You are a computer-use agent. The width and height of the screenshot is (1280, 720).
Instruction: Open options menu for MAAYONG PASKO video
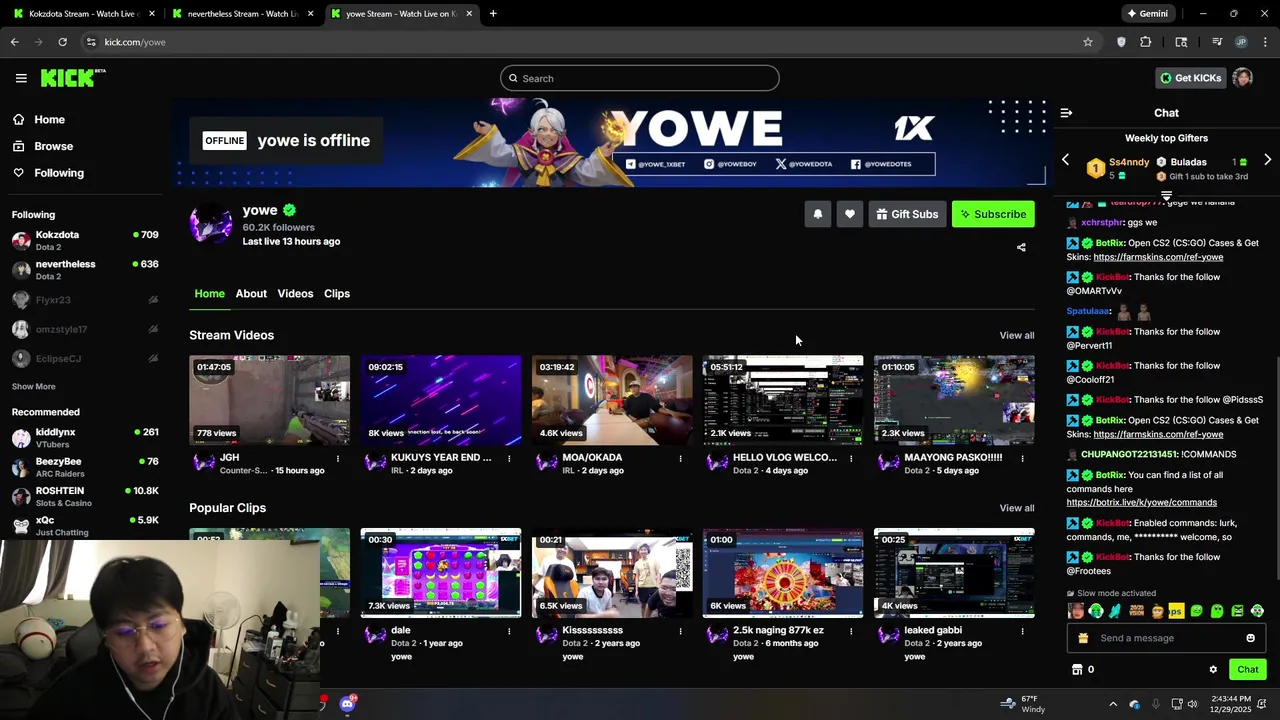point(1022,459)
